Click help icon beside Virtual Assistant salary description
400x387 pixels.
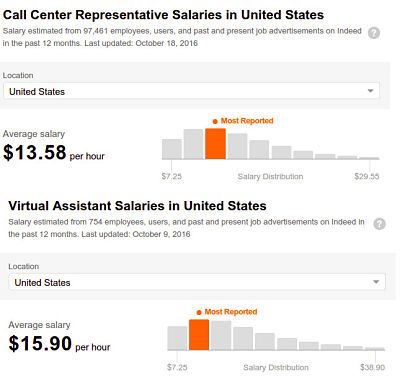click(x=379, y=224)
